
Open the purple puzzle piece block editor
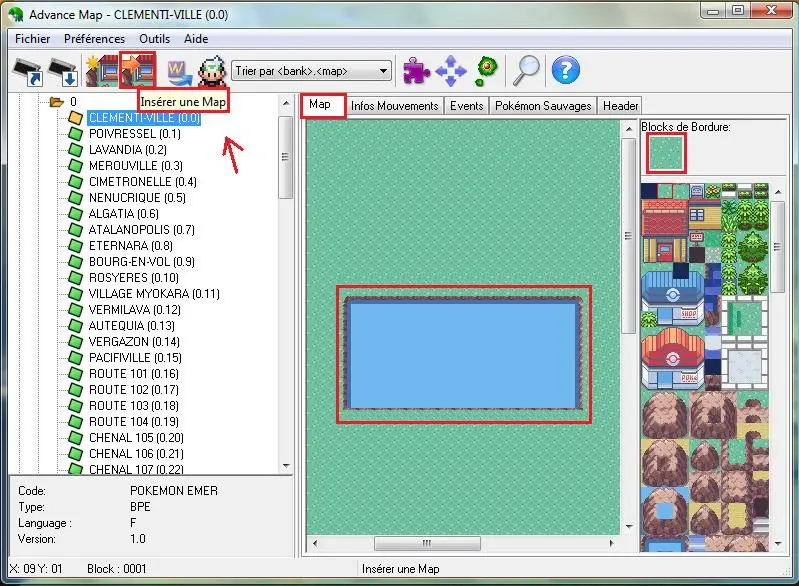(416, 70)
